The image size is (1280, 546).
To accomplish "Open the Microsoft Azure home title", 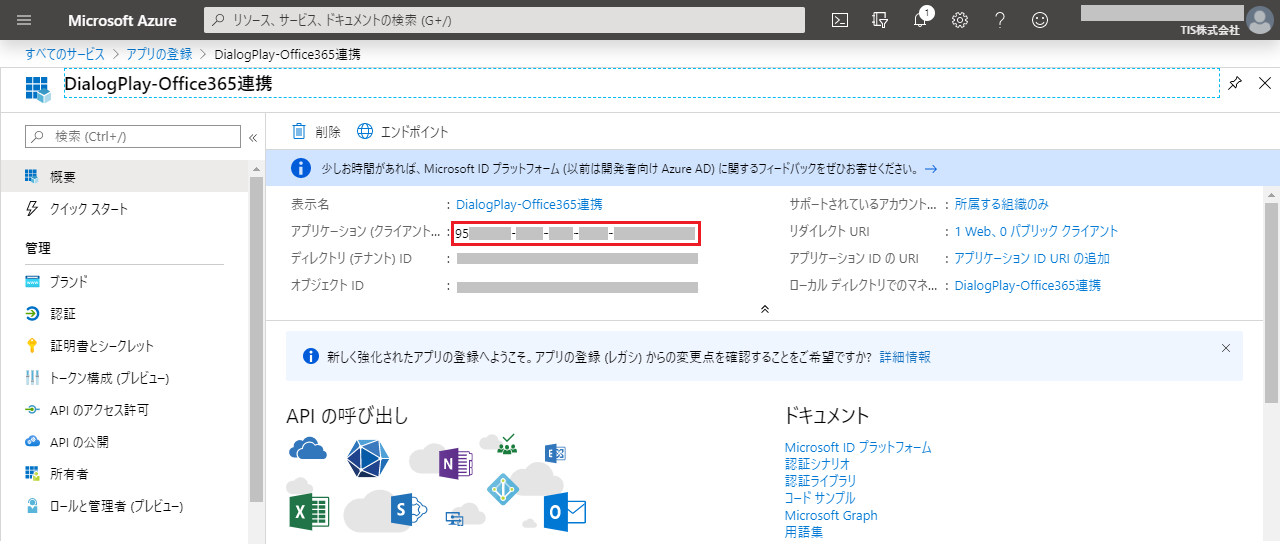I will click(x=122, y=20).
